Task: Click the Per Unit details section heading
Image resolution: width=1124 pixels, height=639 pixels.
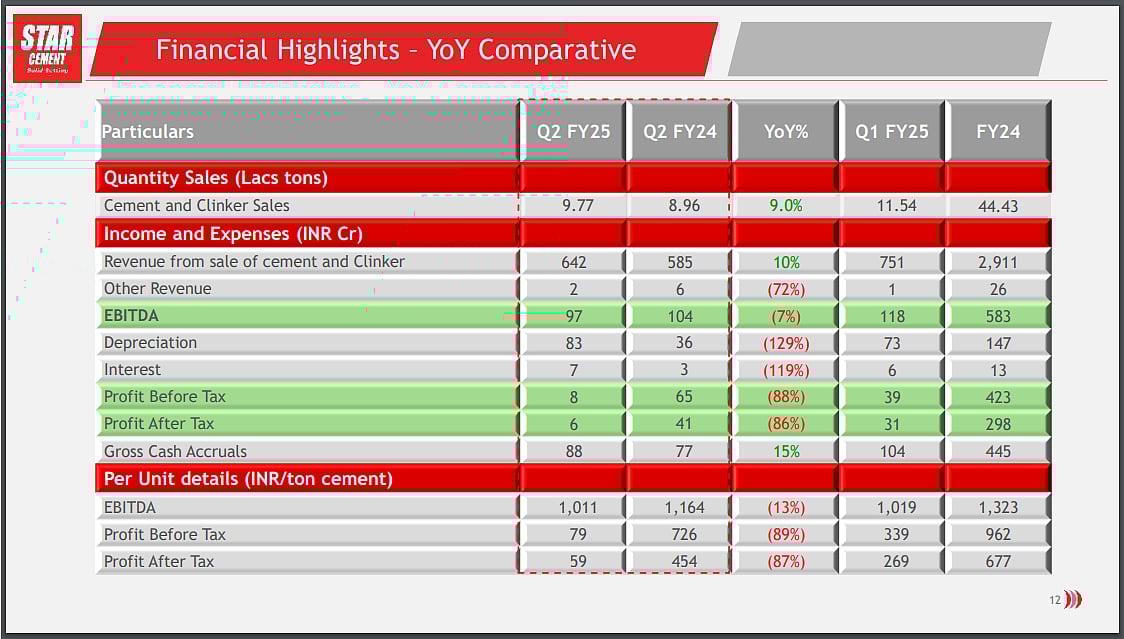Action: click(x=248, y=478)
